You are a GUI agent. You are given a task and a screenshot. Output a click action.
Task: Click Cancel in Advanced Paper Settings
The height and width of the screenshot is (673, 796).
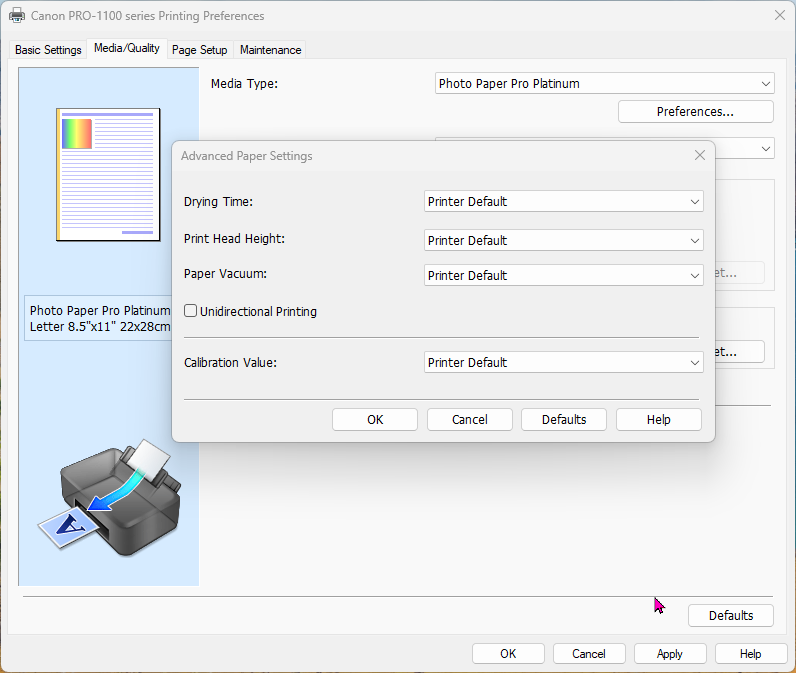(469, 420)
